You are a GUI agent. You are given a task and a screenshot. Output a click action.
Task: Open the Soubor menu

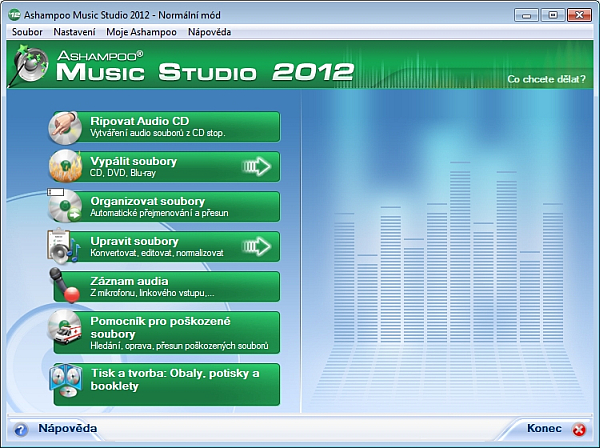coord(27,32)
